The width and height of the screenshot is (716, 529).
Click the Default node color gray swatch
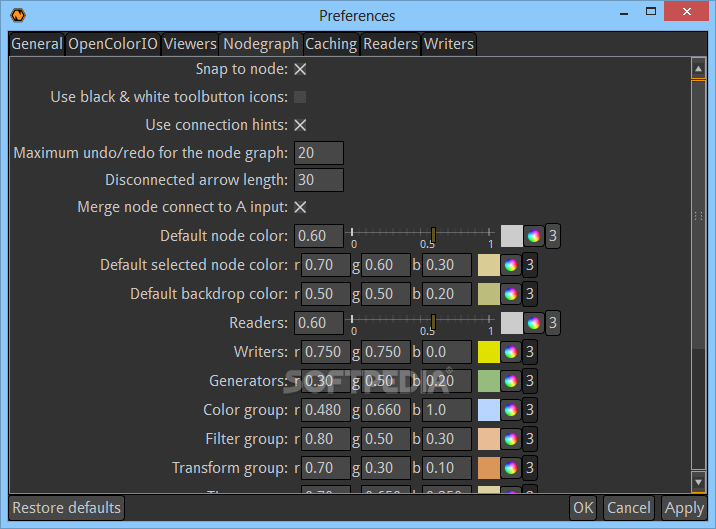tap(511, 236)
